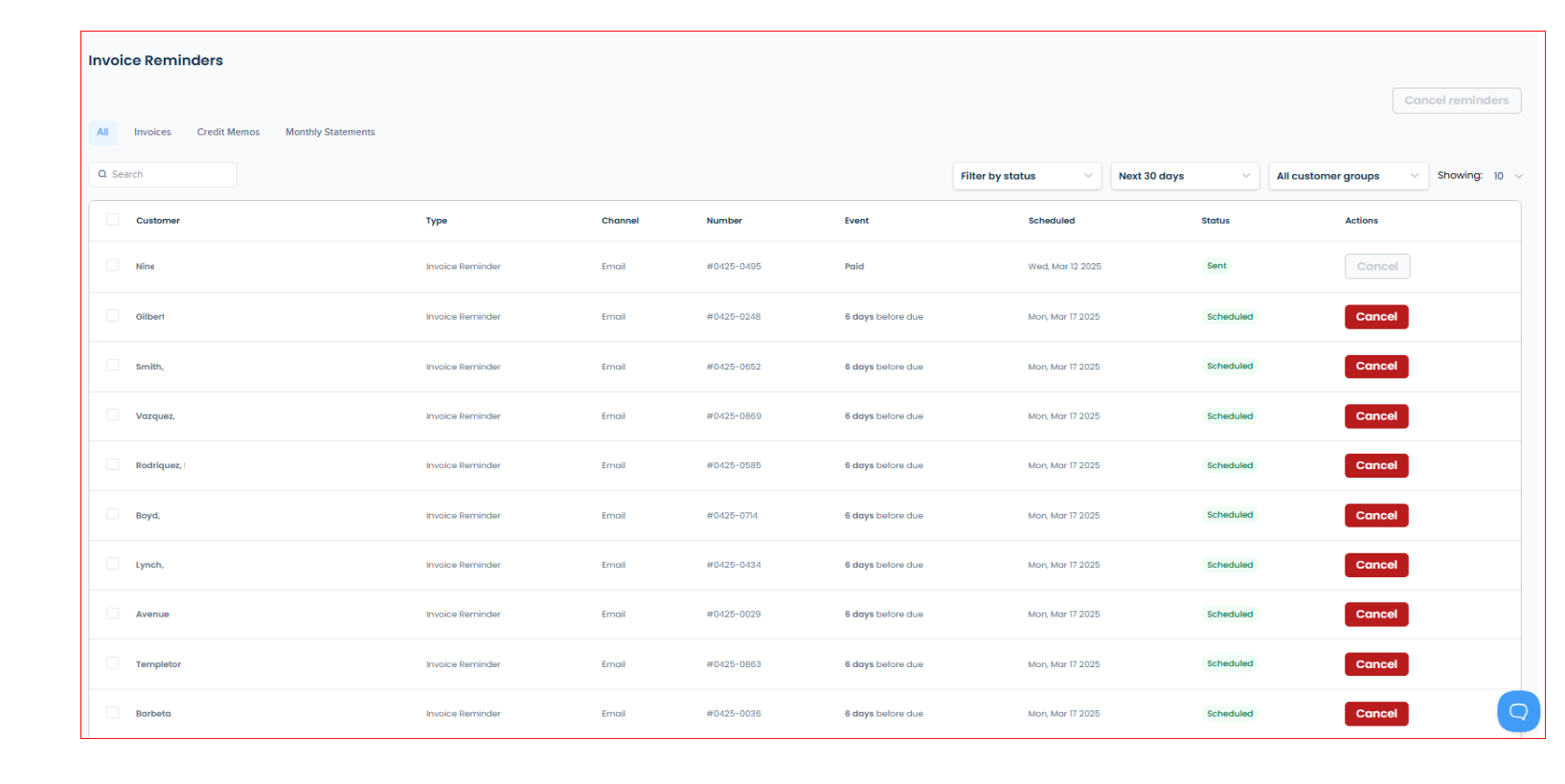Focus the Search input field
Viewport: 1565px width, 784px height.
pyautogui.click(x=163, y=174)
